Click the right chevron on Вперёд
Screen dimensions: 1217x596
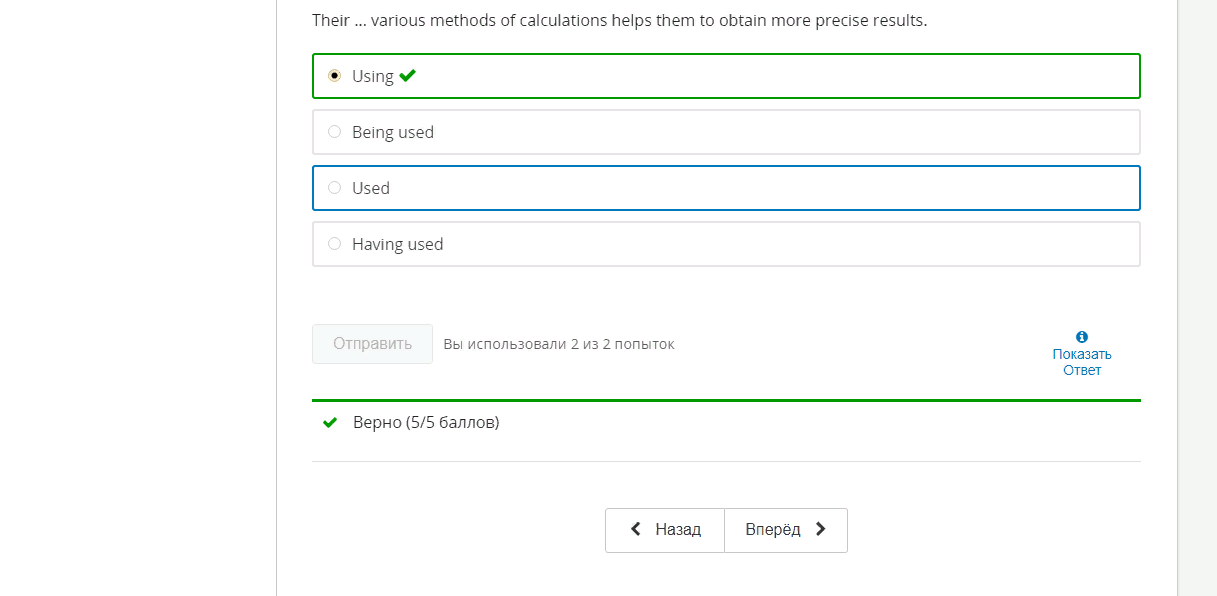821,529
